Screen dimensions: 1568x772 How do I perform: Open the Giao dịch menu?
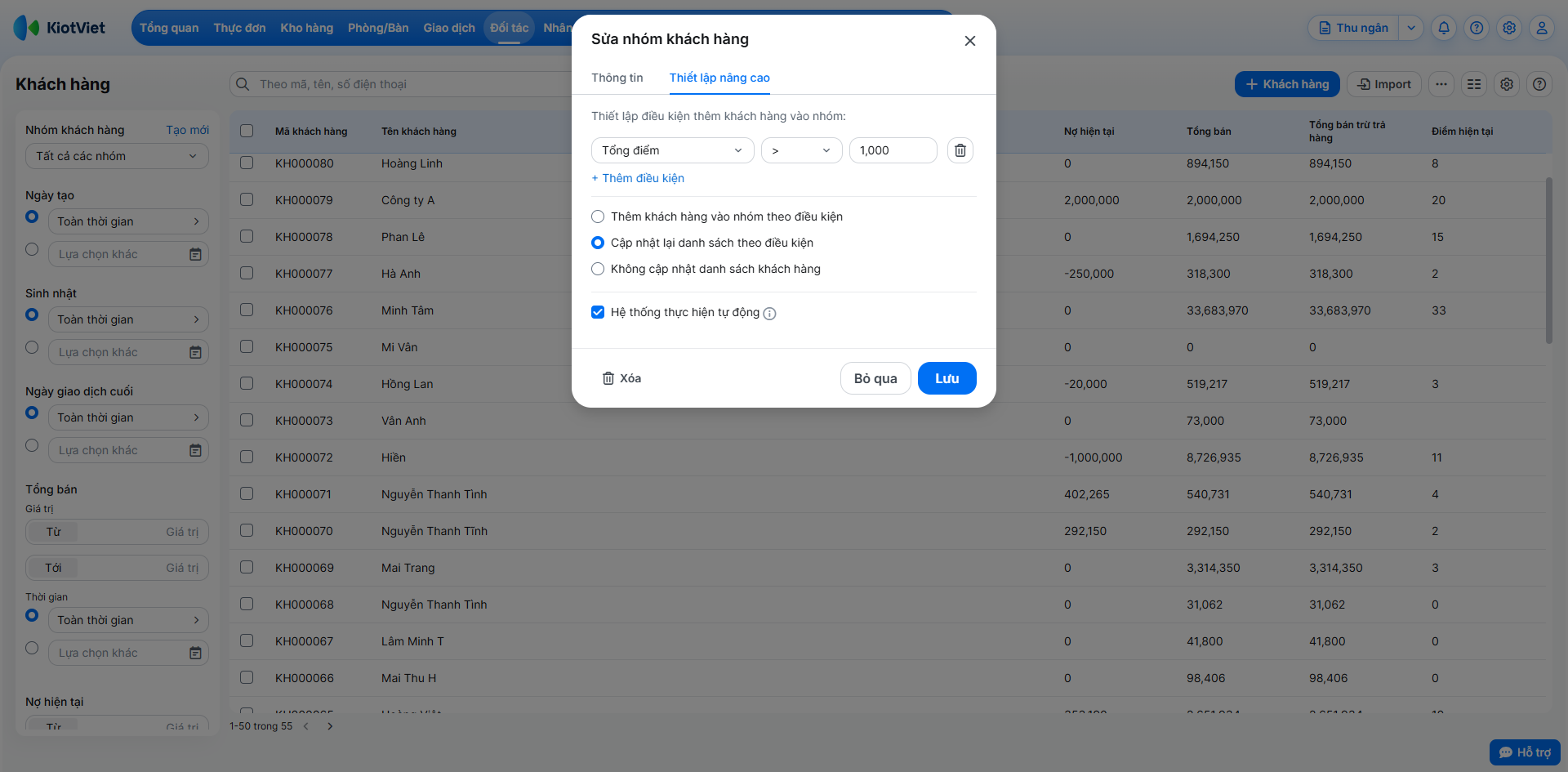(x=449, y=28)
